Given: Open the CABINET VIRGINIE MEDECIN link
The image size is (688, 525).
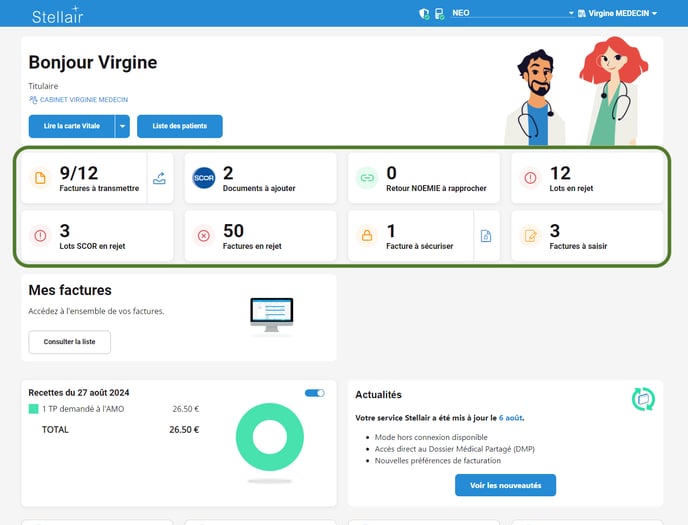Looking at the screenshot, I should (x=84, y=100).
